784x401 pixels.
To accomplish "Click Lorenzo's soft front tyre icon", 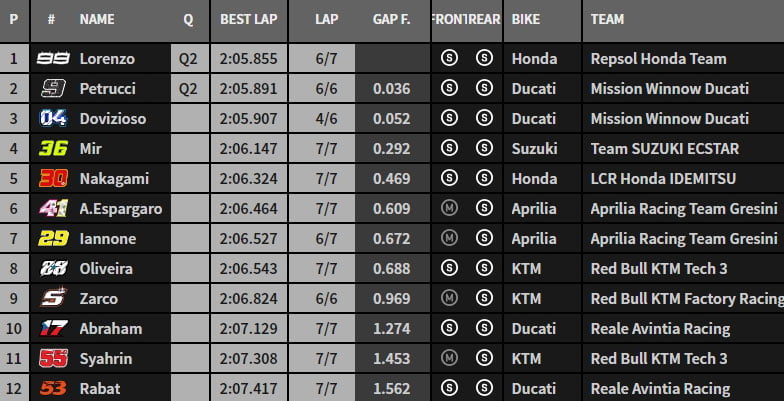I will click(450, 59).
